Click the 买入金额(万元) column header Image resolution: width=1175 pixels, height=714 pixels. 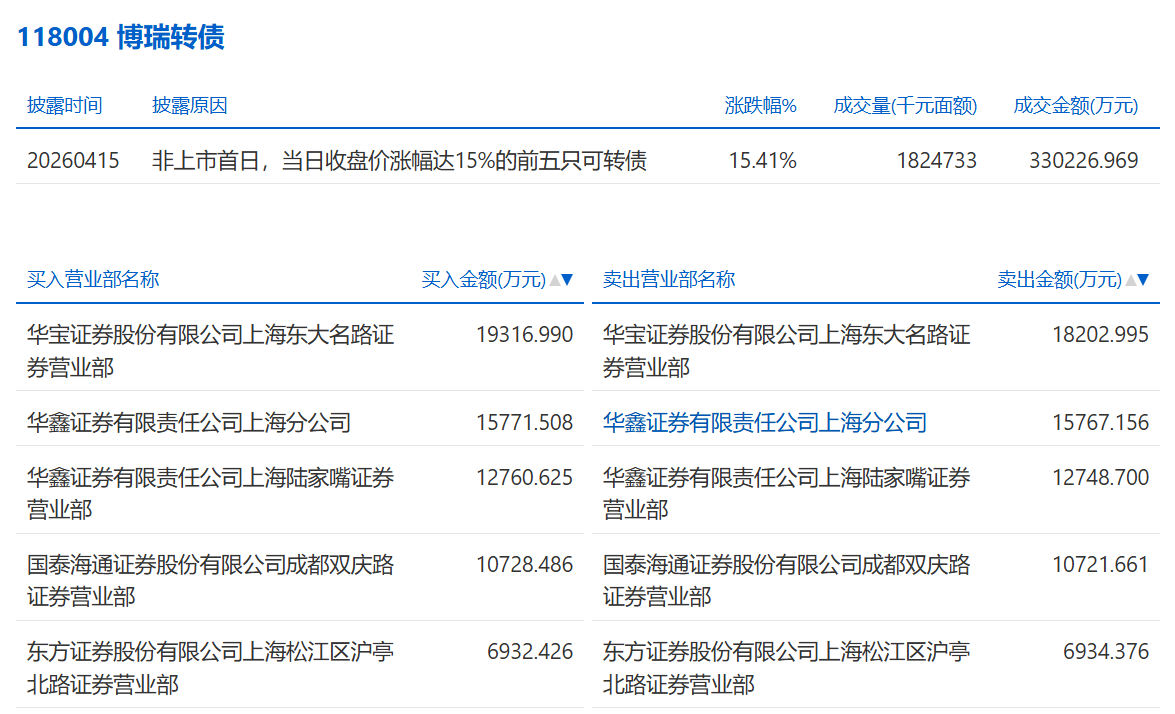(x=483, y=280)
